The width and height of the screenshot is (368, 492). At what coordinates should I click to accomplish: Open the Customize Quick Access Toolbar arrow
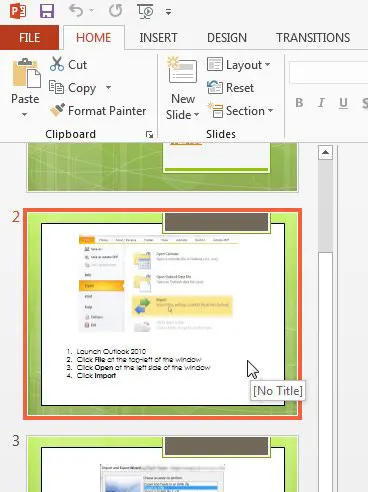click(x=168, y=12)
